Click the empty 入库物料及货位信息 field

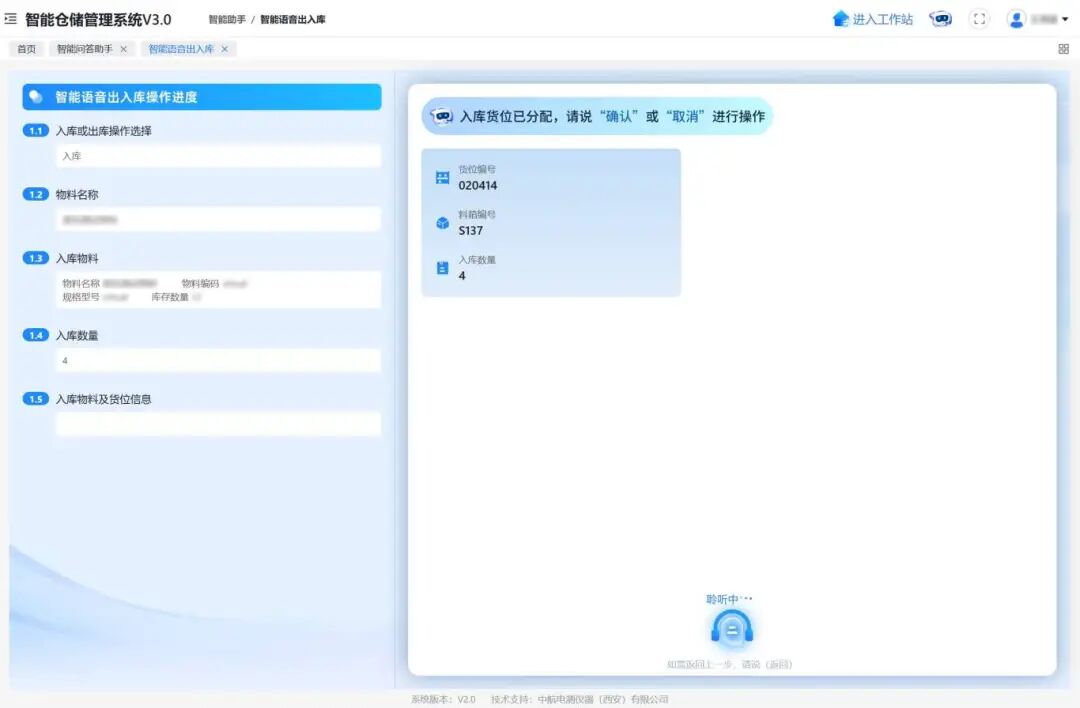(x=218, y=424)
